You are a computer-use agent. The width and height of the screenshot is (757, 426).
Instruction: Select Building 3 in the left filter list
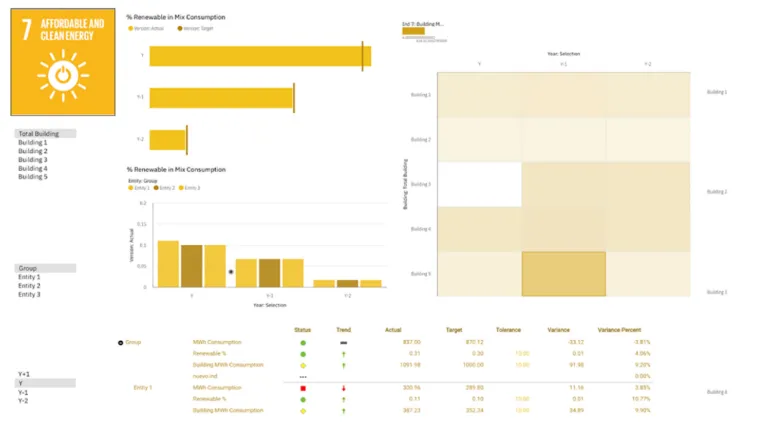[x=33, y=160]
